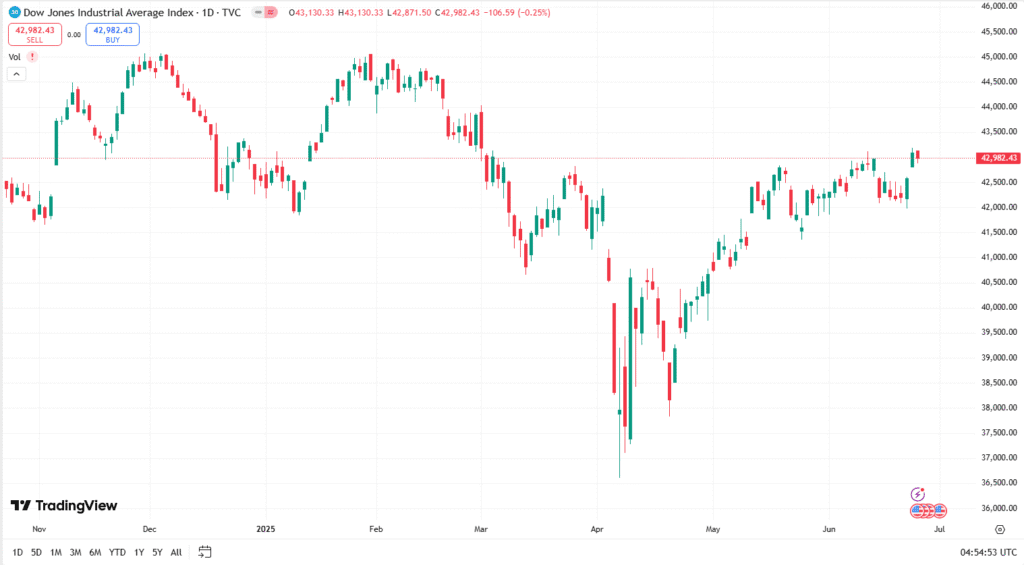Viewport: 1024px width, 565px height.
Task: Click the leftmost US flag event icon
Action: (917, 511)
